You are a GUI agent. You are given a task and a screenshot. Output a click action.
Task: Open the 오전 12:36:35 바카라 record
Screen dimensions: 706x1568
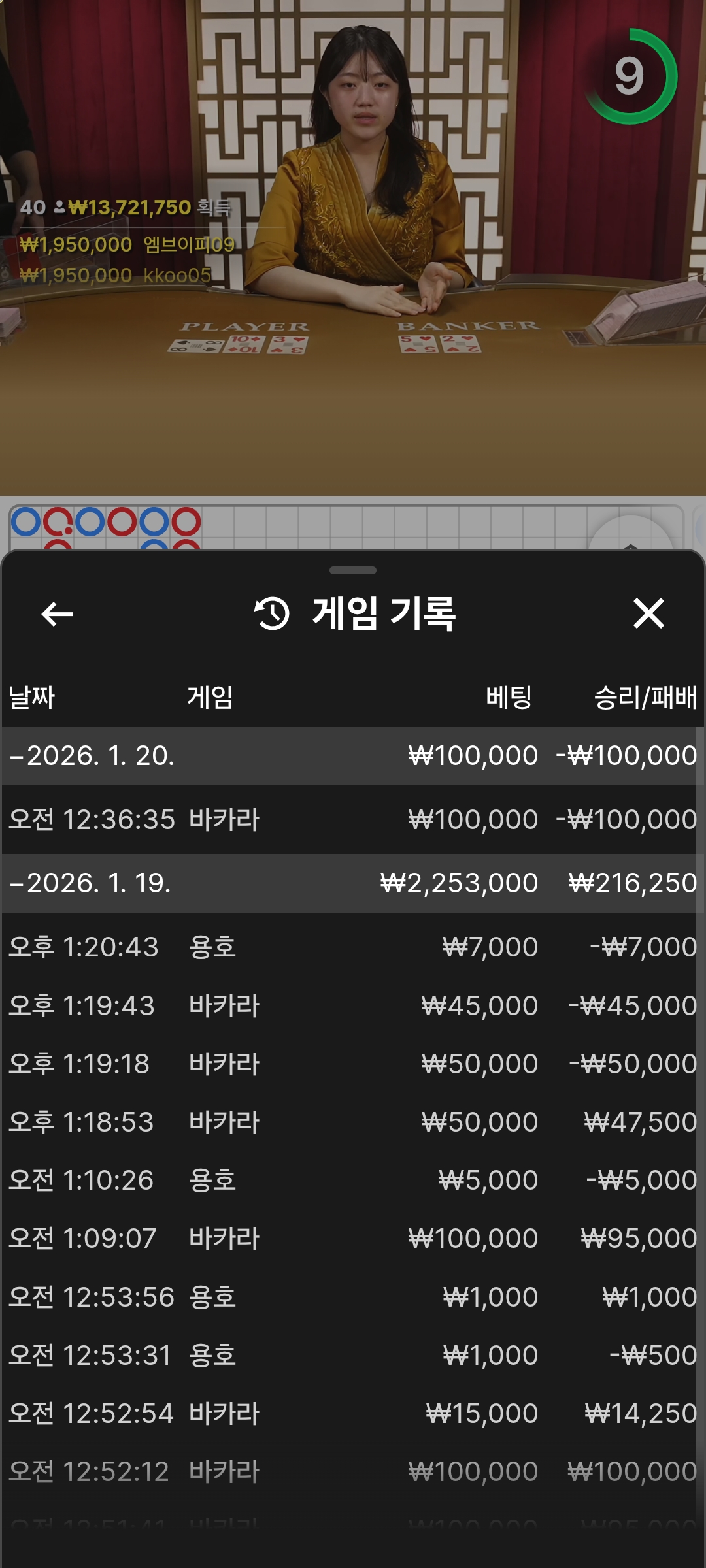(353, 819)
